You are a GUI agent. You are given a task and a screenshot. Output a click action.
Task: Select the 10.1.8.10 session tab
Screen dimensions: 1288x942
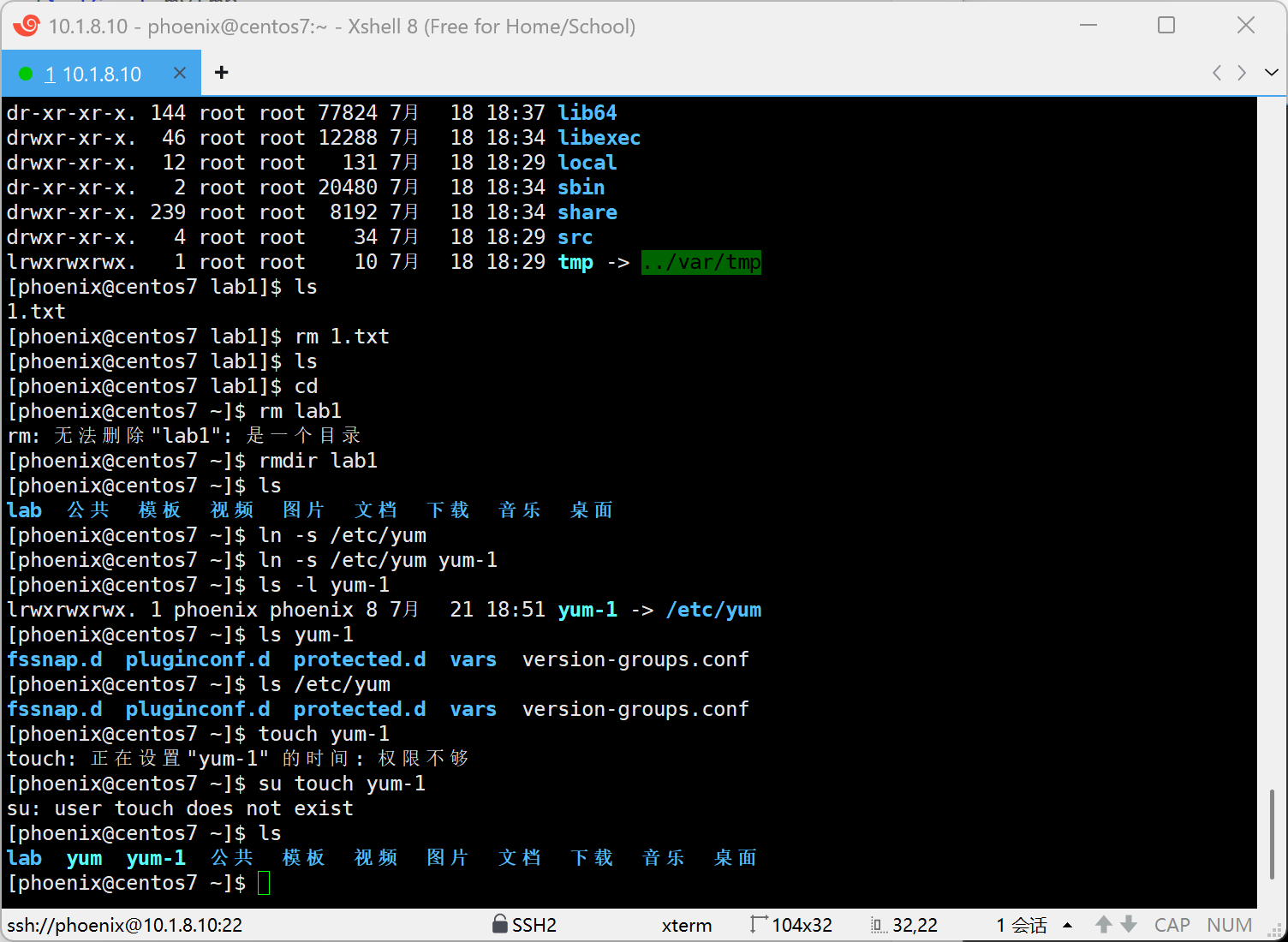[94, 74]
